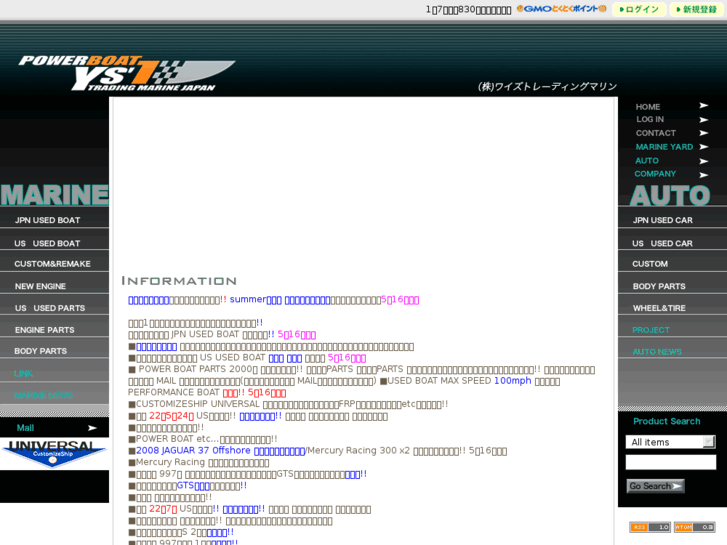Open the GMO Tokutoku Point logo link
The width and height of the screenshot is (727, 545).
(561, 9)
